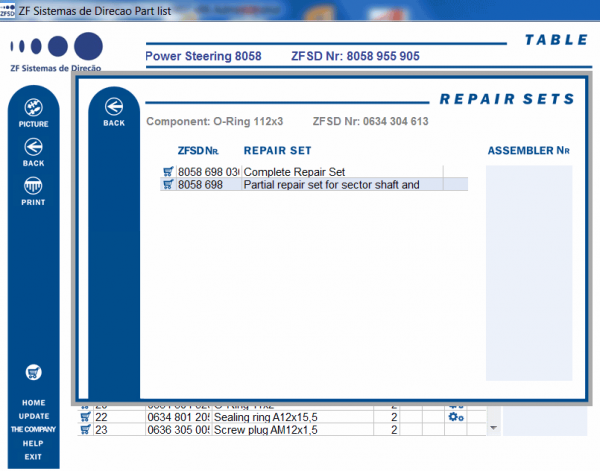Open HELP from the sidebar

[33, 443]
